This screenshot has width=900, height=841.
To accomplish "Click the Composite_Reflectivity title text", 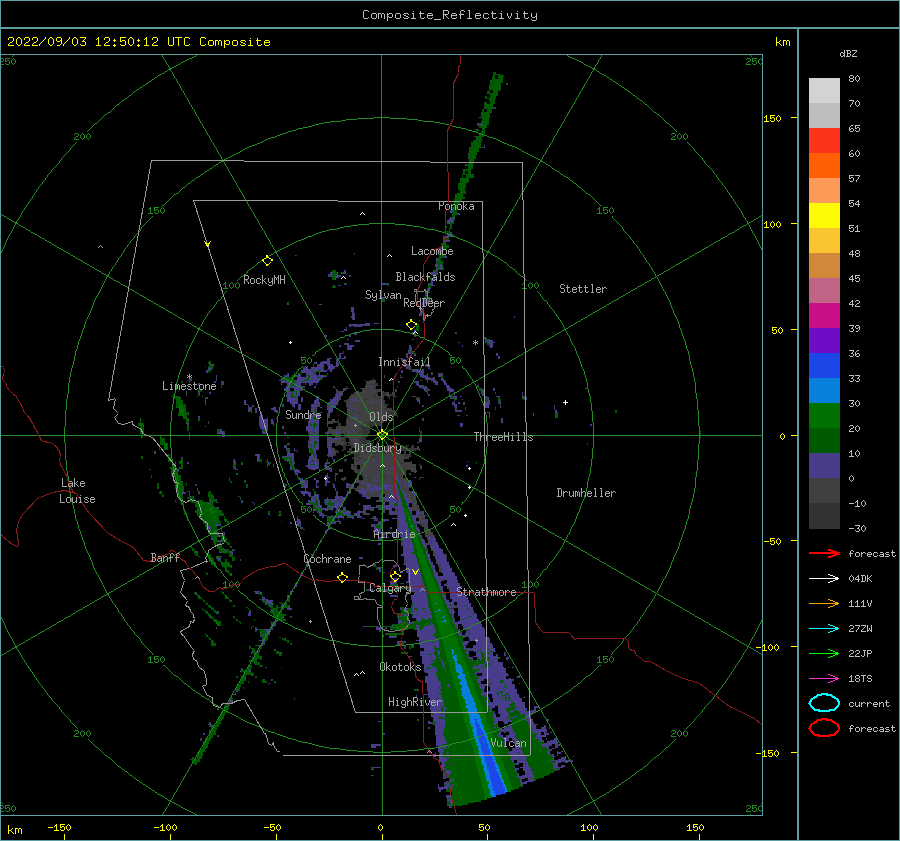I will [x=450, y=15].
